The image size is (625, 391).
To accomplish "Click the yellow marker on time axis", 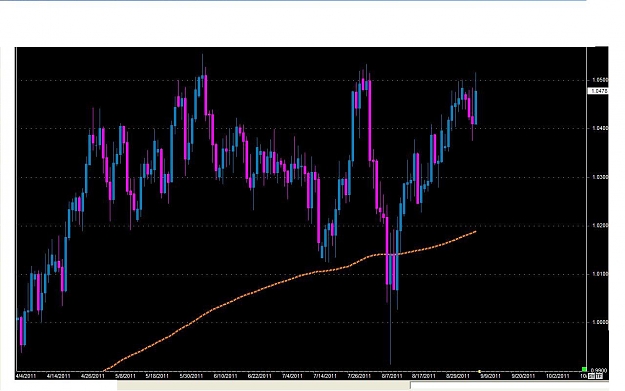I will [480, 371].
